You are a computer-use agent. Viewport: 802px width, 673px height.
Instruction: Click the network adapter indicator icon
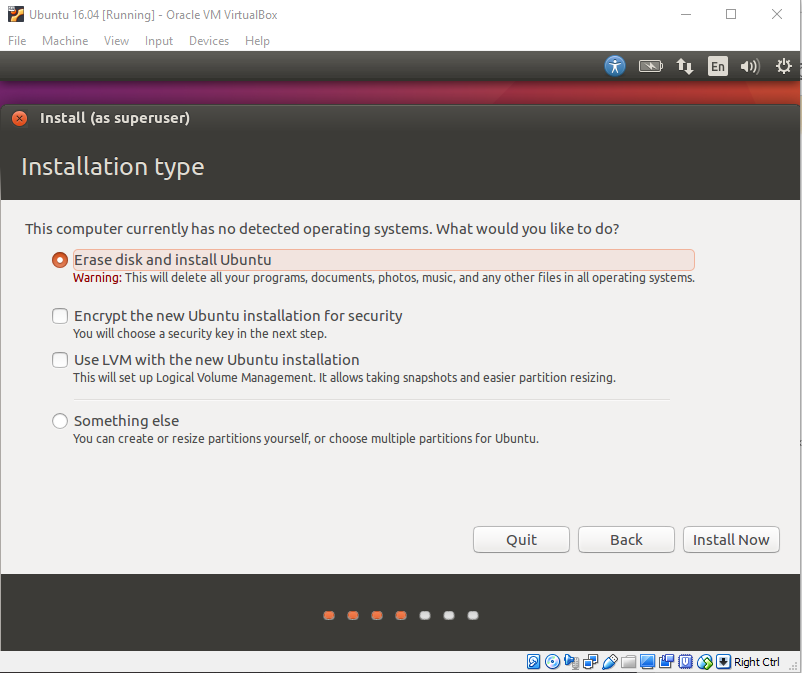pyautogui.click(x=590, y=662)
